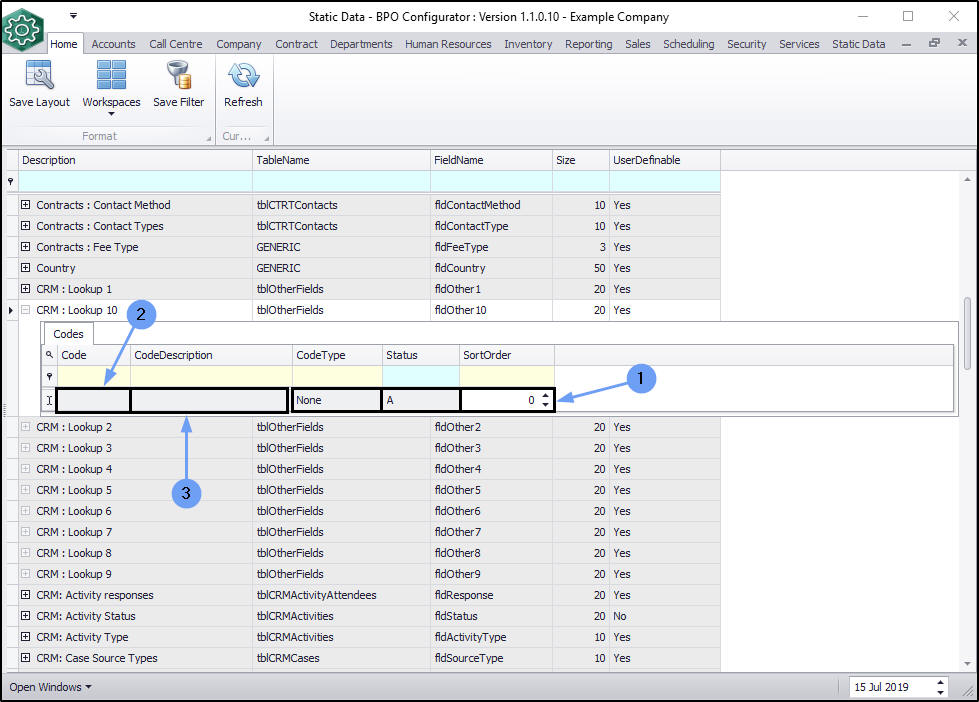Click the BPO gear application logo
Screen dimensions: 979x702
pyautogui.click(x=23, y=29)
